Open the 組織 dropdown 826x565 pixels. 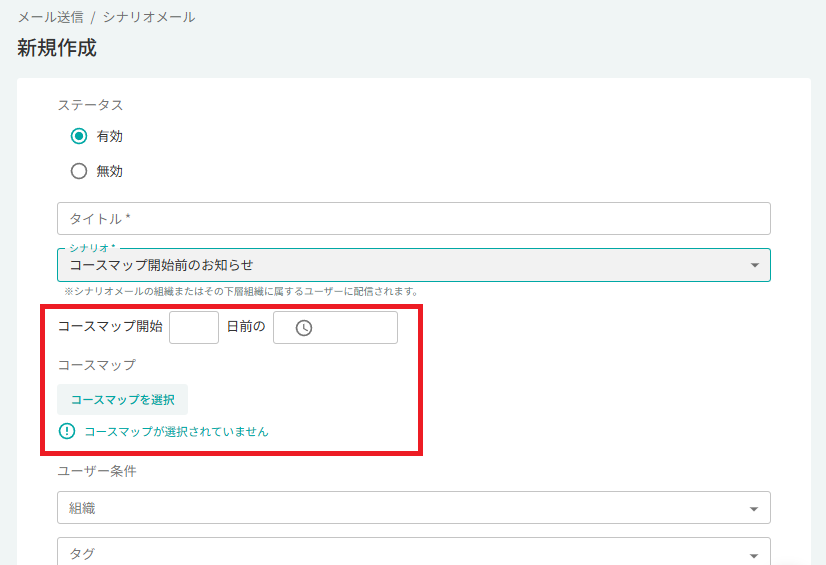pyautogui.click(x=414, y=508)
